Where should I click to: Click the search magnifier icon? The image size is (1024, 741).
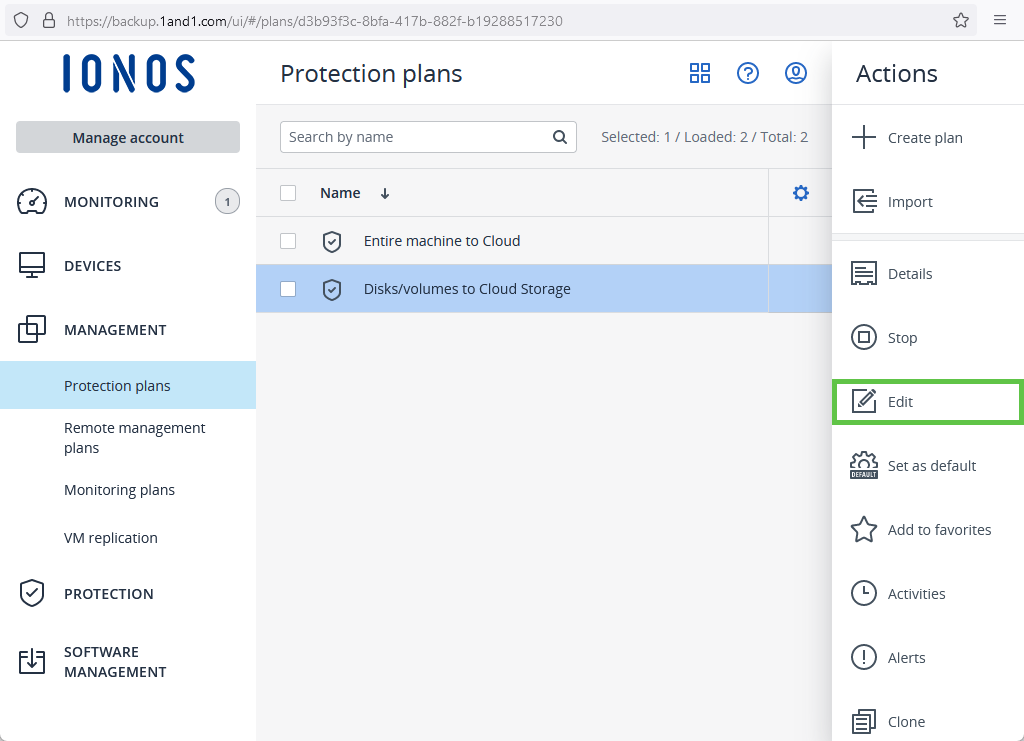click(x=560, y=137)
